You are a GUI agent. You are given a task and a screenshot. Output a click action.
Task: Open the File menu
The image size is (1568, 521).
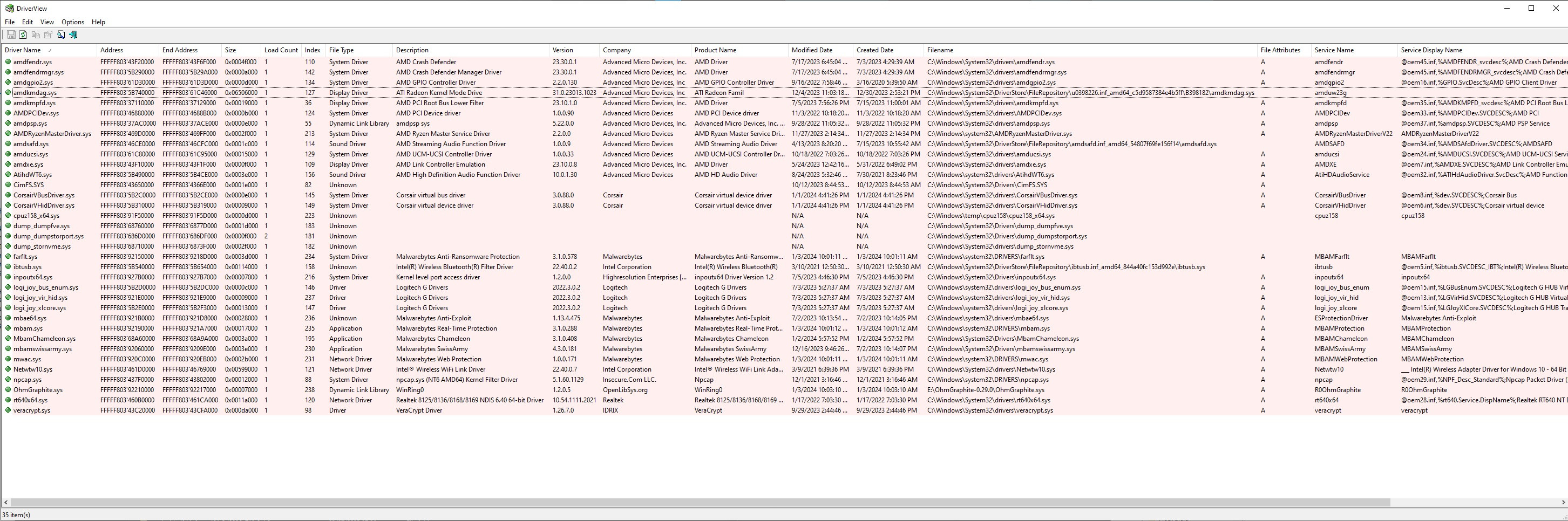tap(10, 22)
